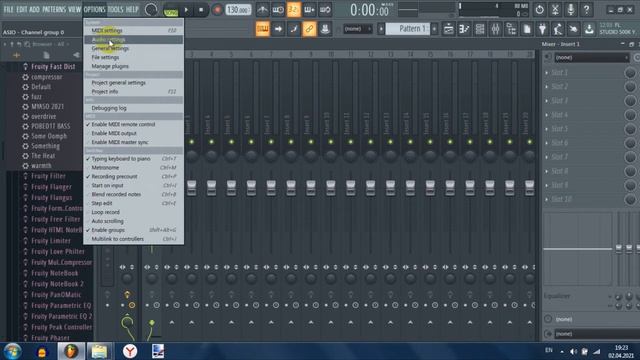The height and width of the screenshot is (360, 640).
Task: Click the render/export download icon
Action: pyautogui.click(x=589, y=29)
